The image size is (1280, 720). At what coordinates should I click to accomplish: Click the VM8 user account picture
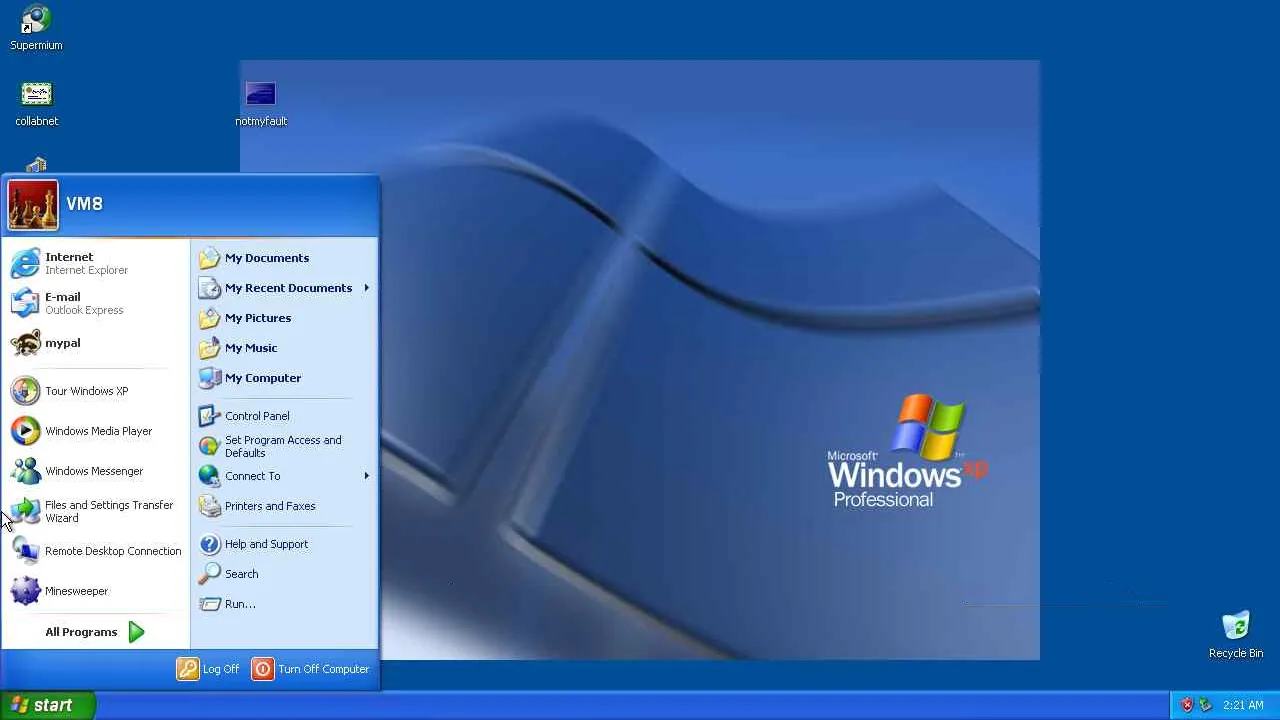pos(33,205)
